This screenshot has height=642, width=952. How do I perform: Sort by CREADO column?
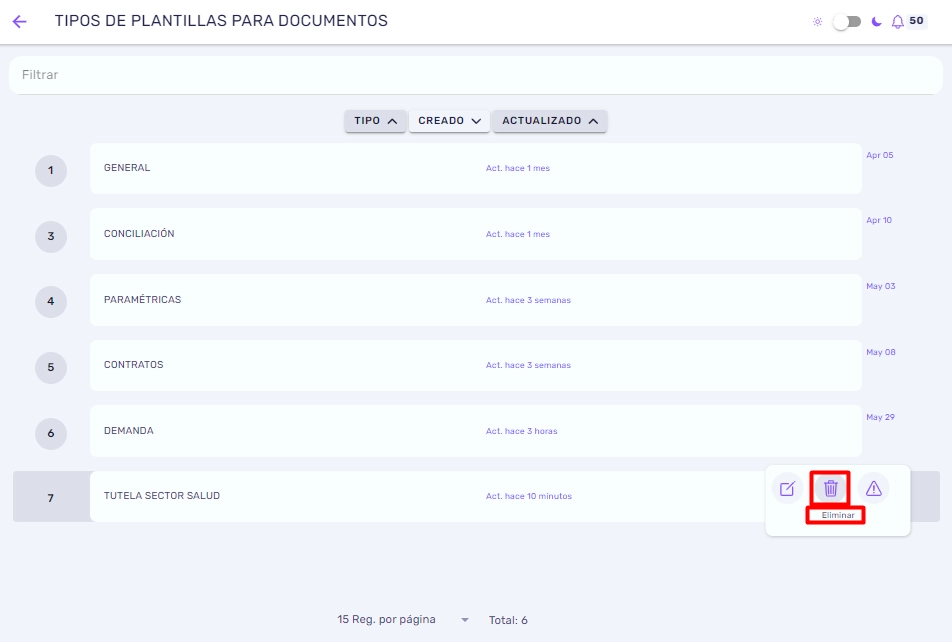tap(449, 121)
